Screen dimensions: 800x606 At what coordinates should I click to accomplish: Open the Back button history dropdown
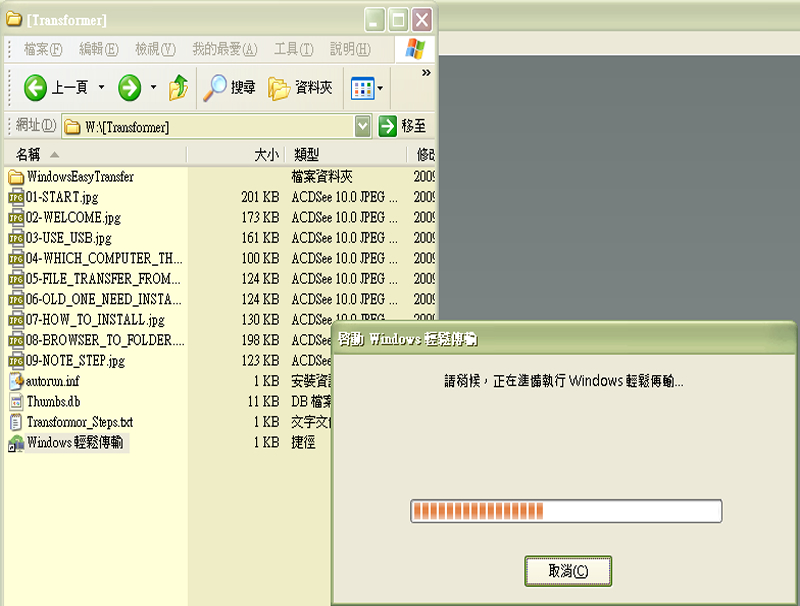101,87
